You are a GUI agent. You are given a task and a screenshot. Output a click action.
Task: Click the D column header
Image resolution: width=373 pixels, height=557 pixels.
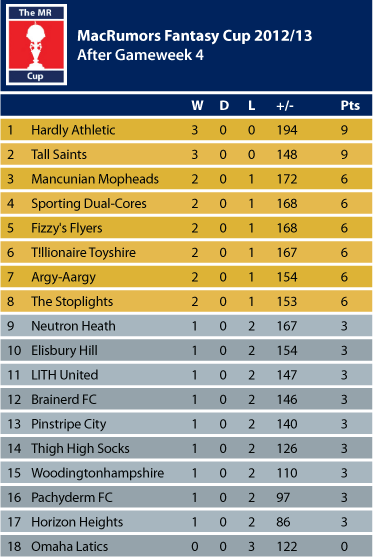point(224,106)
